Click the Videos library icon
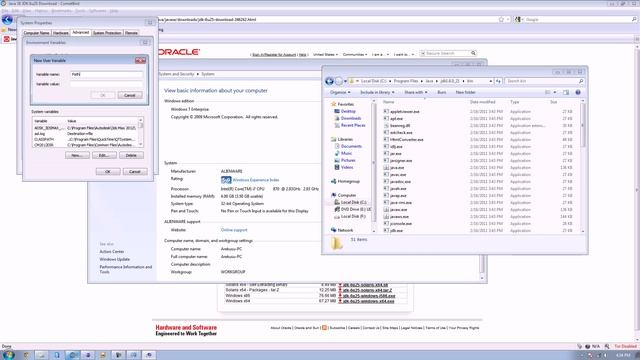The height and width of the screenshot is (360, 640). click(x=337, y=167)
